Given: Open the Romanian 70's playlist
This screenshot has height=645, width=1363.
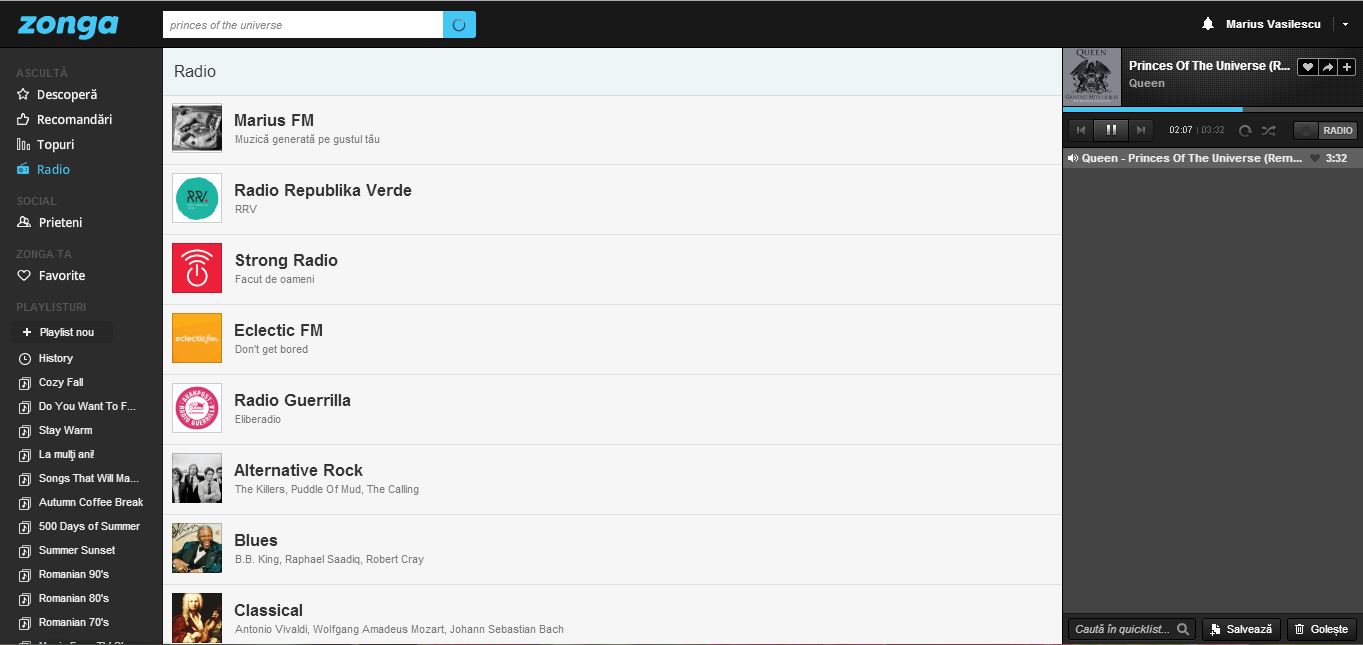Looking at the screenshot, I should 64,622.
